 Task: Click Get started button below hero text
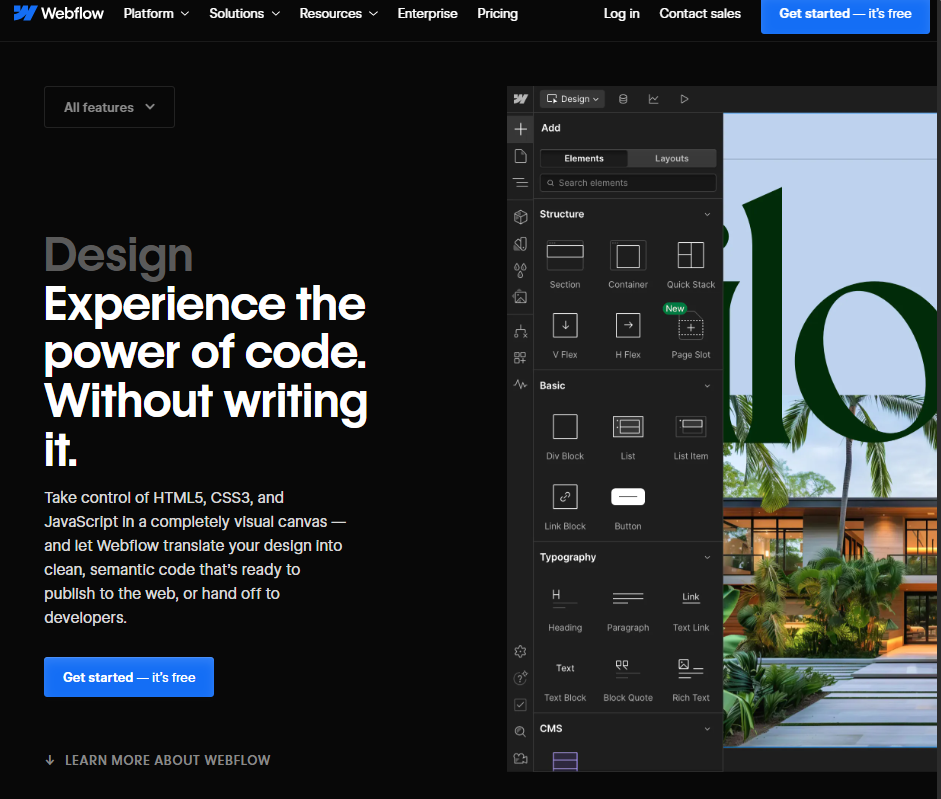(129, 677)
